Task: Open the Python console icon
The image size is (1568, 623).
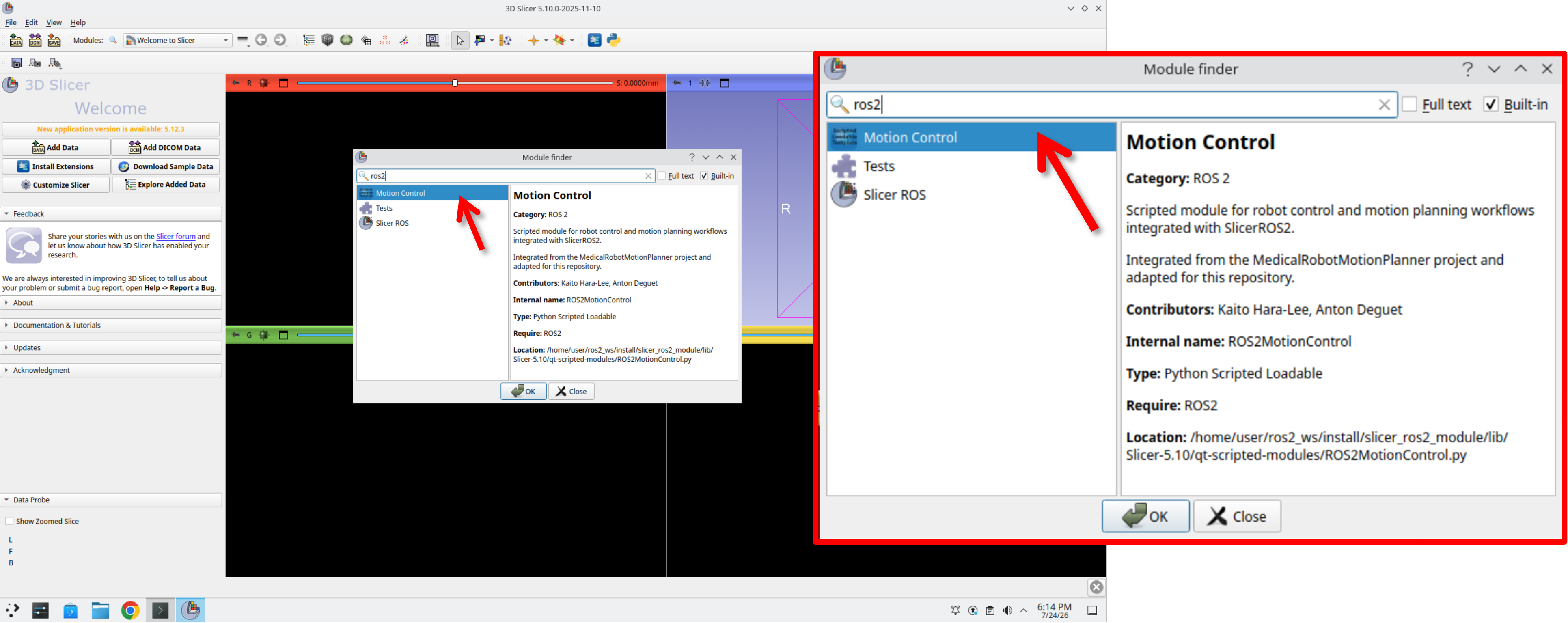Action: [613, 40]
